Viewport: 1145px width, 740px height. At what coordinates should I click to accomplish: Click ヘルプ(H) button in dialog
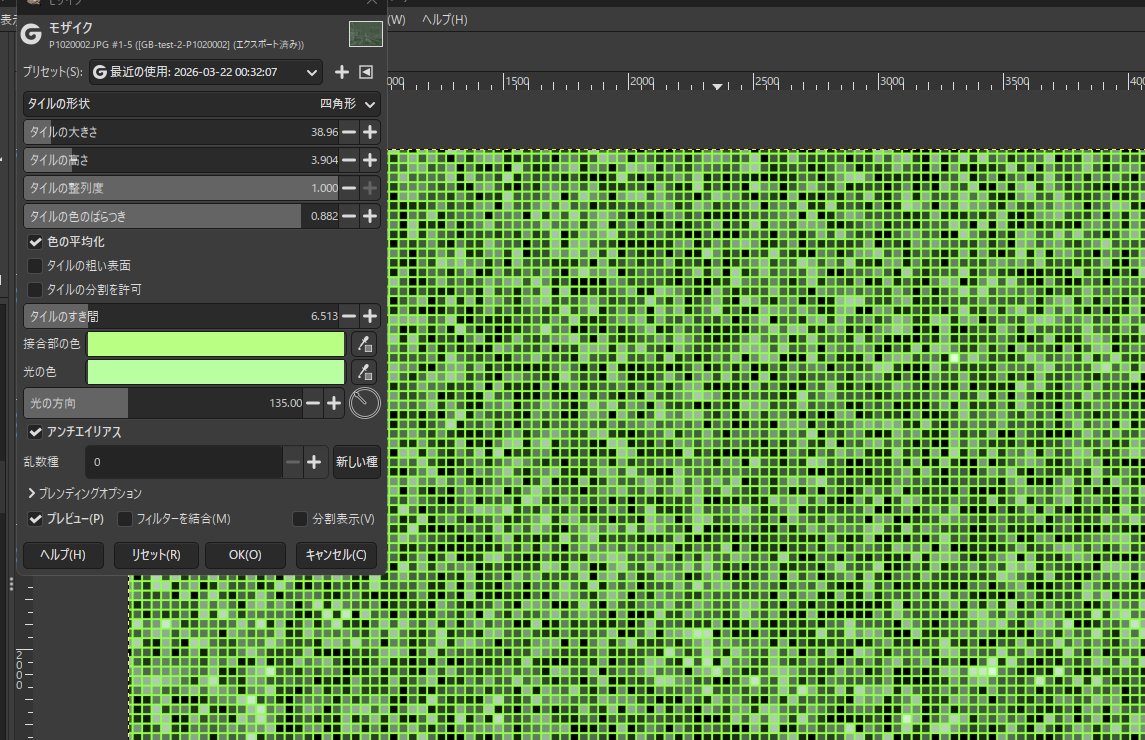click(63, 555)
